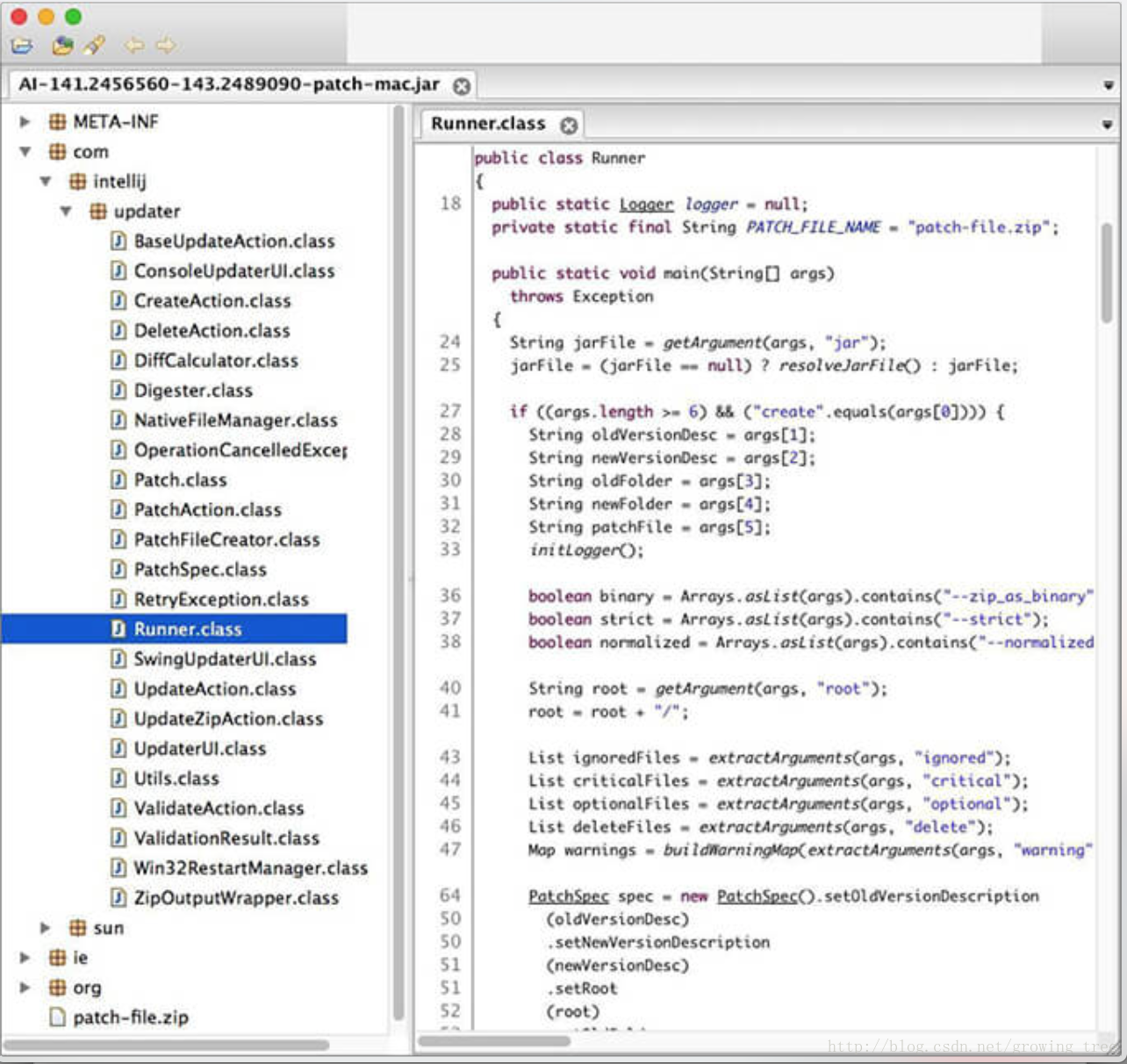
Task: Collapse the com package node
Action: (25, 152)
